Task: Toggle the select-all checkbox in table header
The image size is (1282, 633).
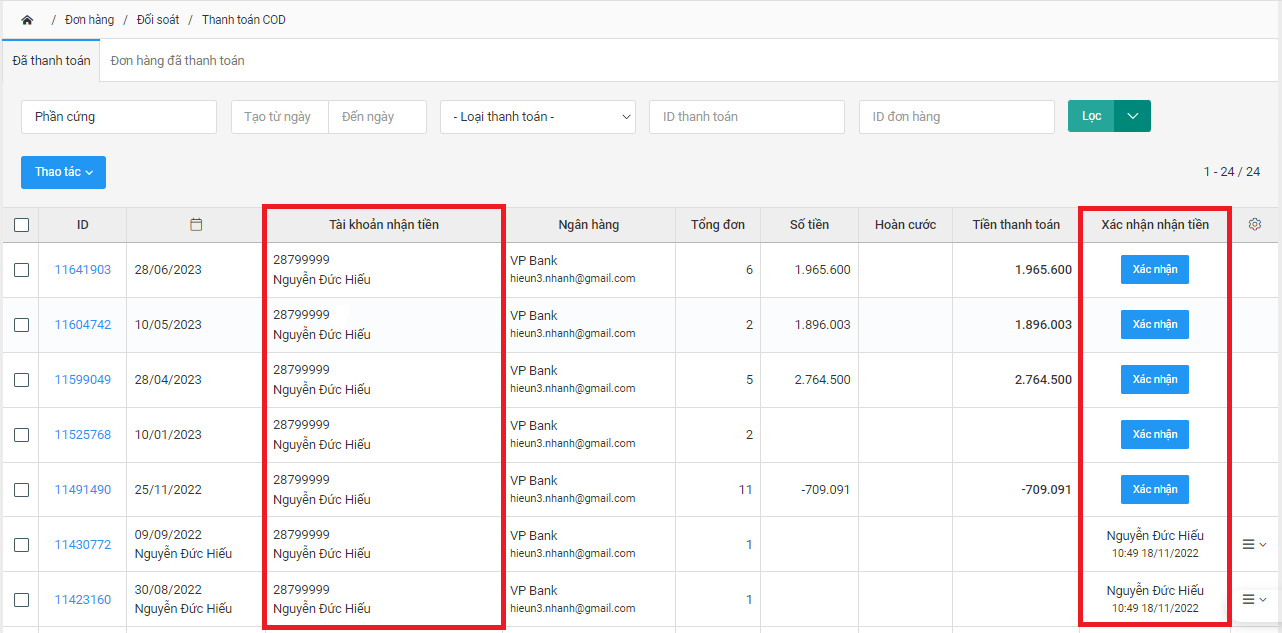Action: [22, 225]
